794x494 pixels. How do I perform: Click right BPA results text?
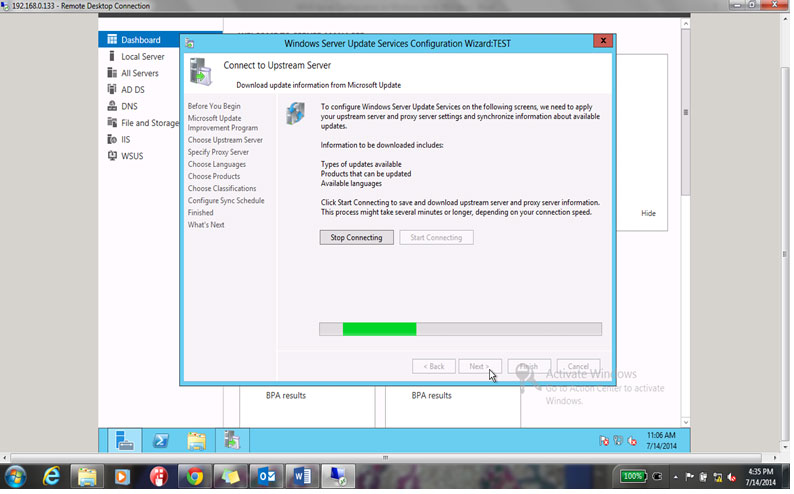(431, 396)
